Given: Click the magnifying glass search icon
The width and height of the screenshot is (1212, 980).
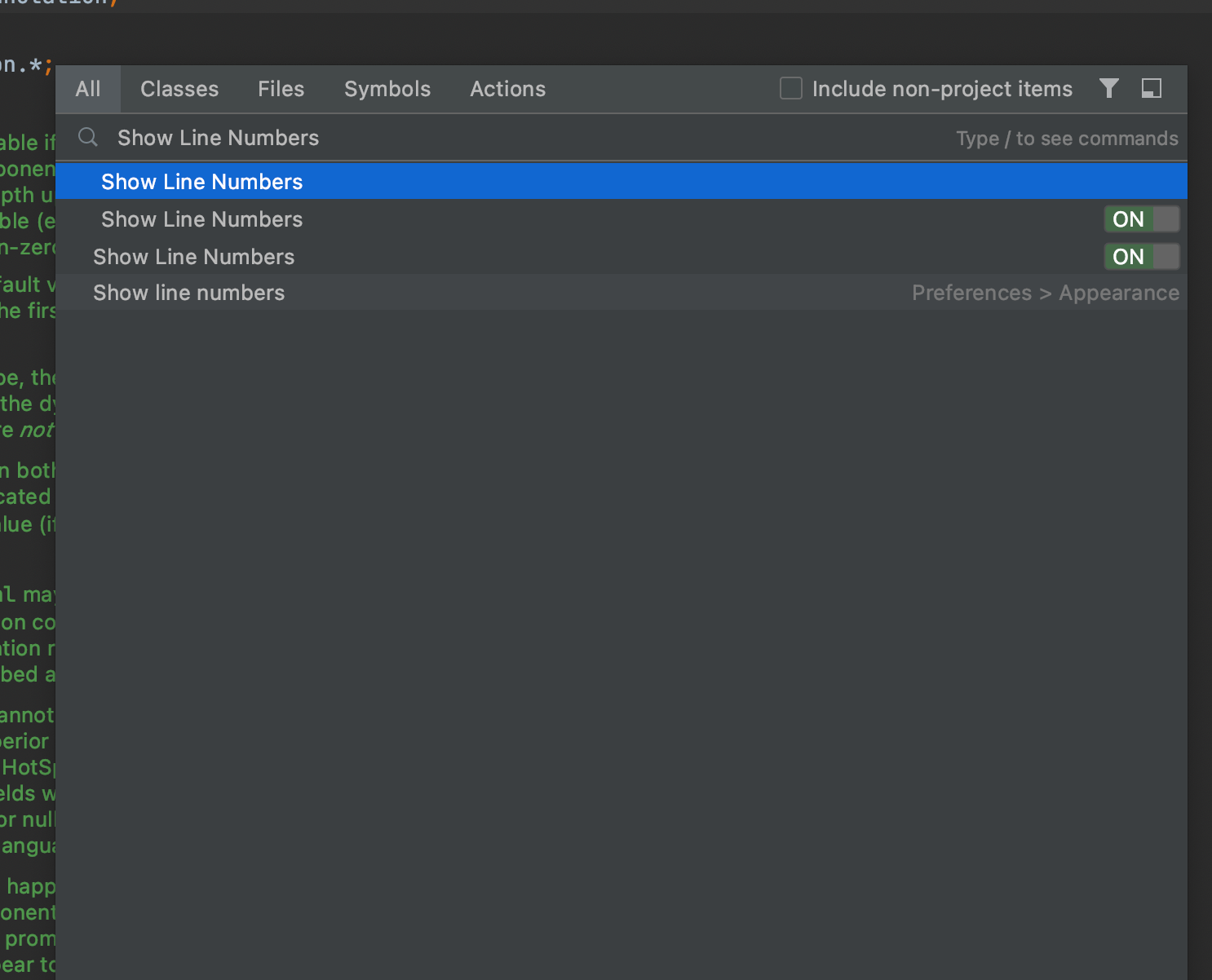Looking at the screenshot, I should click(87, 137).
